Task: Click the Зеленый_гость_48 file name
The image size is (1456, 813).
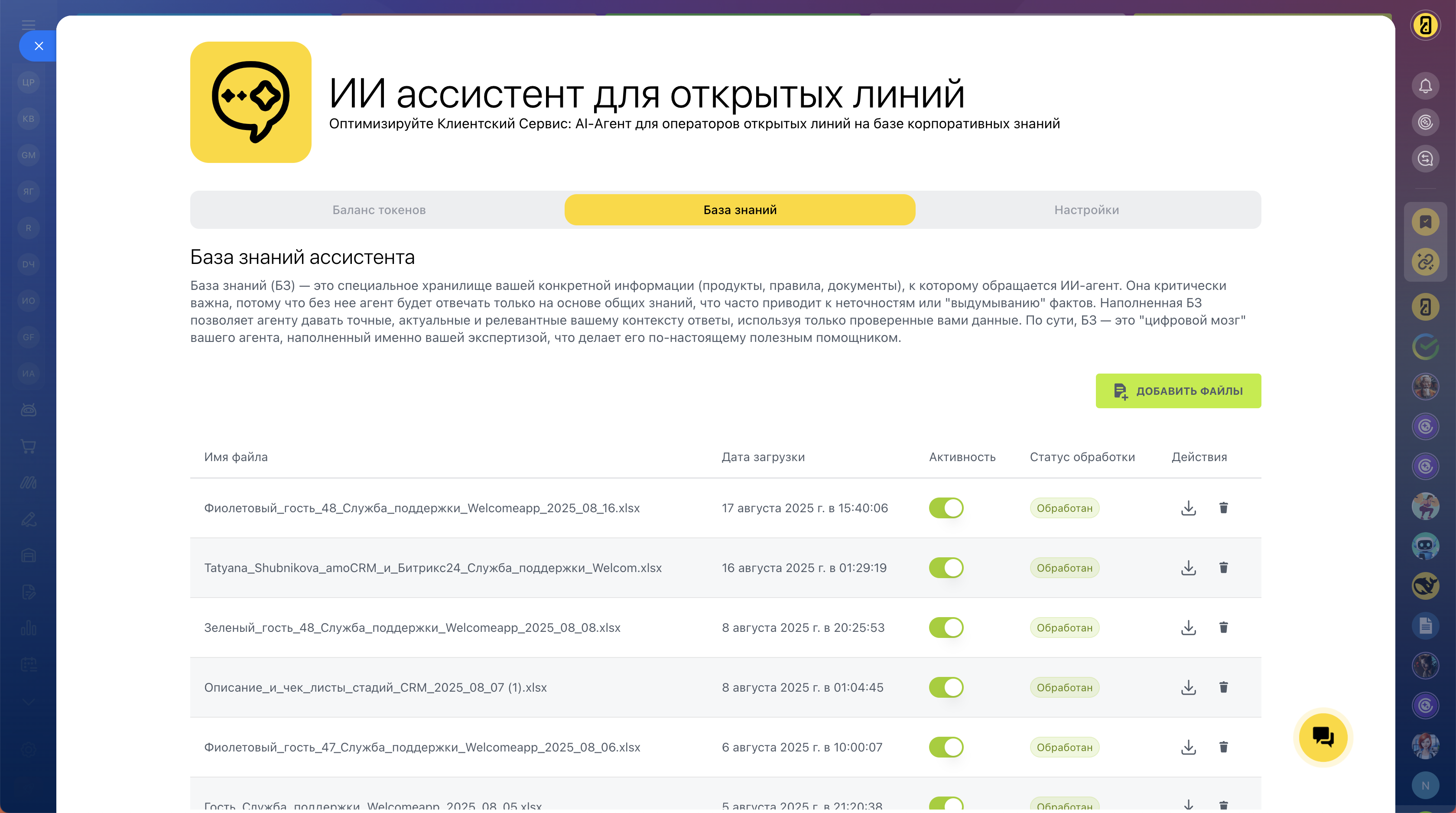Action: pos(412,628)
